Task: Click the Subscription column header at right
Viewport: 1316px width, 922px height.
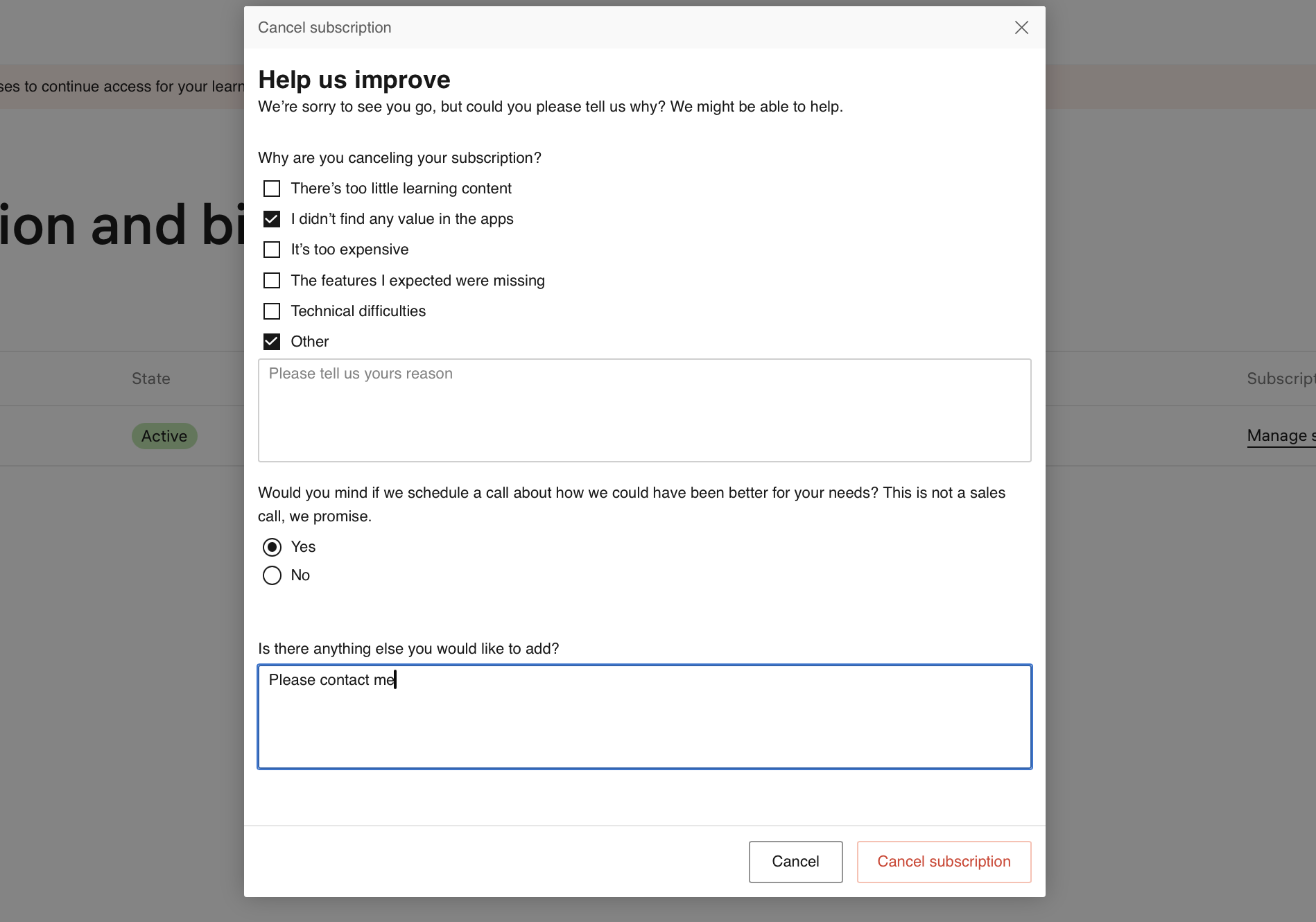Action: 1280,379
